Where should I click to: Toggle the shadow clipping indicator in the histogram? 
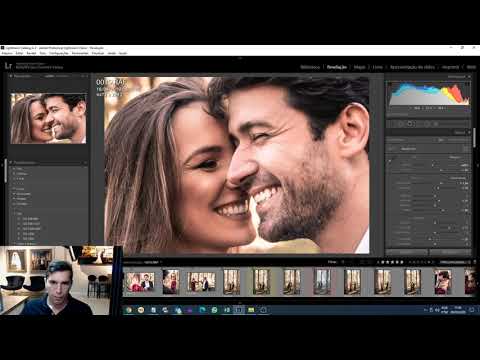coord(389,83)
